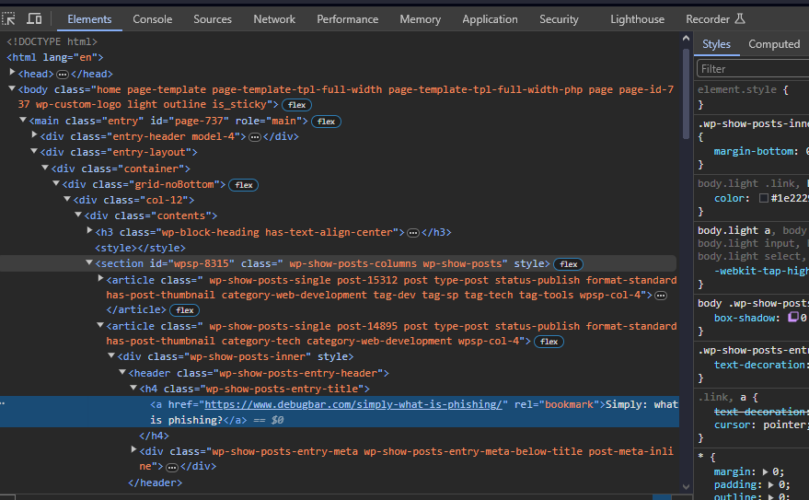Click ellipsis of post-15312 article node
The width and height of the screenshot is (809, 500).
pyautogui.click(x=661, y=296)
